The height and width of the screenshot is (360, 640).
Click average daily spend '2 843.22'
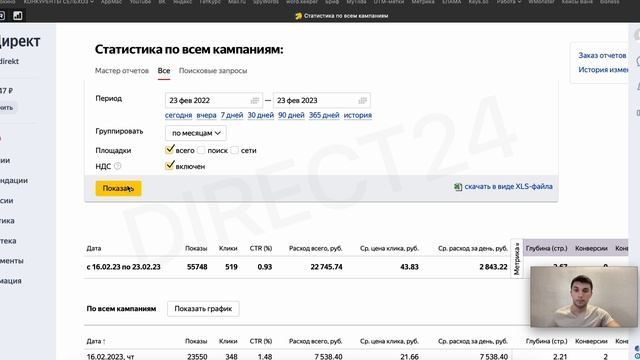(493, 267)
